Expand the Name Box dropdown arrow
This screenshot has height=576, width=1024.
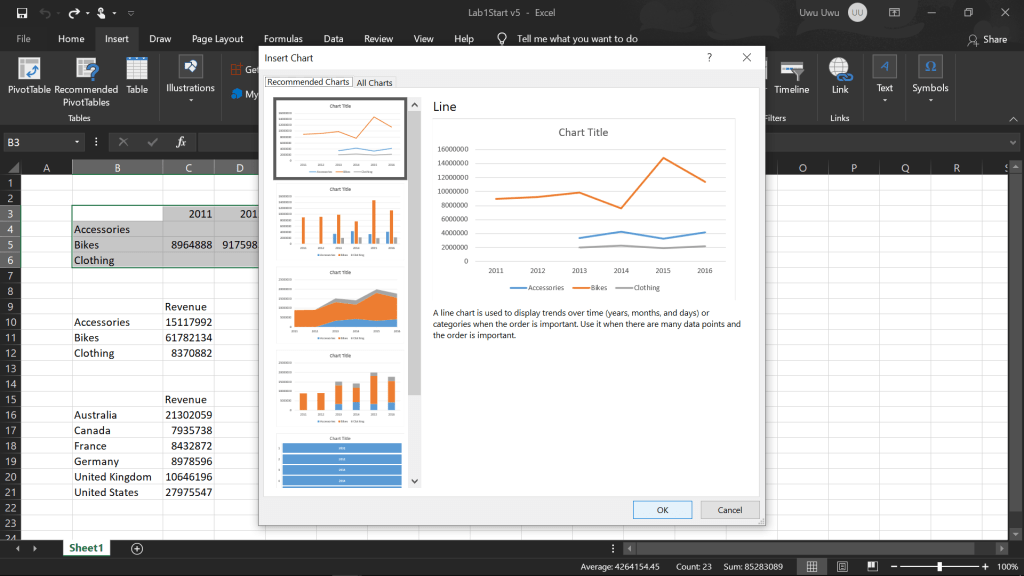pos(77,143)
